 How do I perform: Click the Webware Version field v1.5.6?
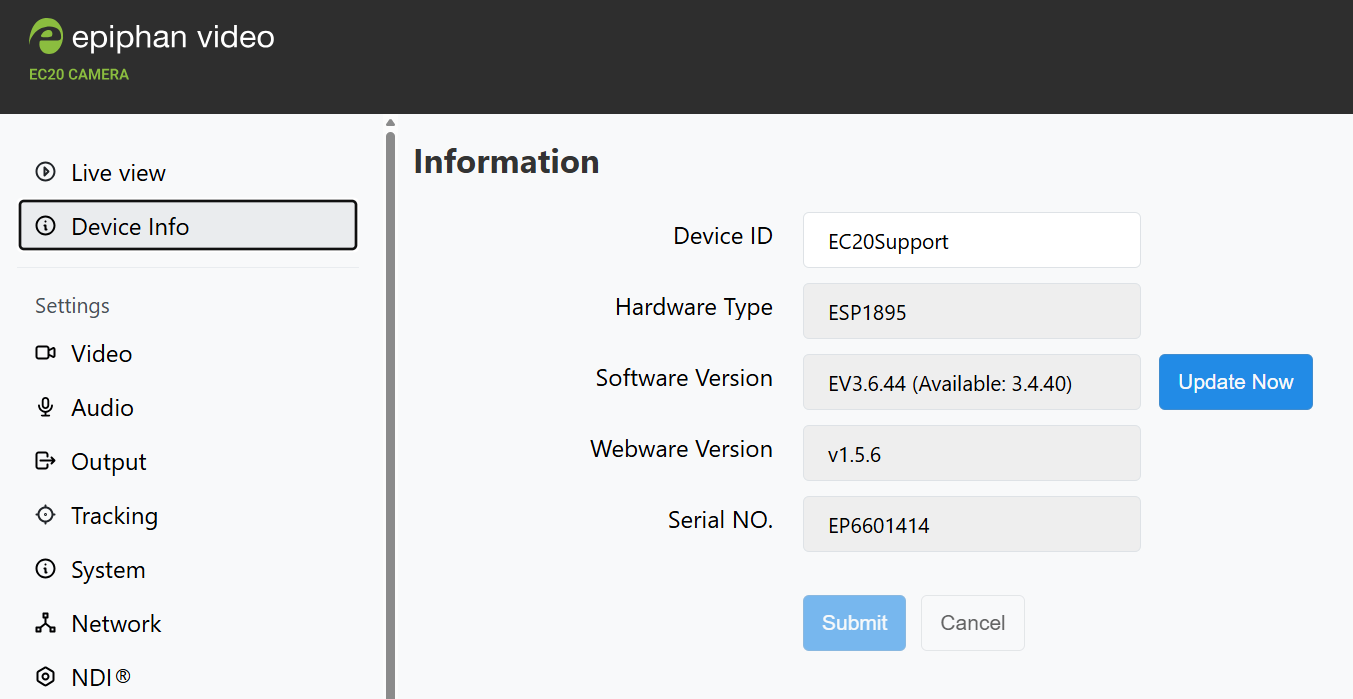971,453
